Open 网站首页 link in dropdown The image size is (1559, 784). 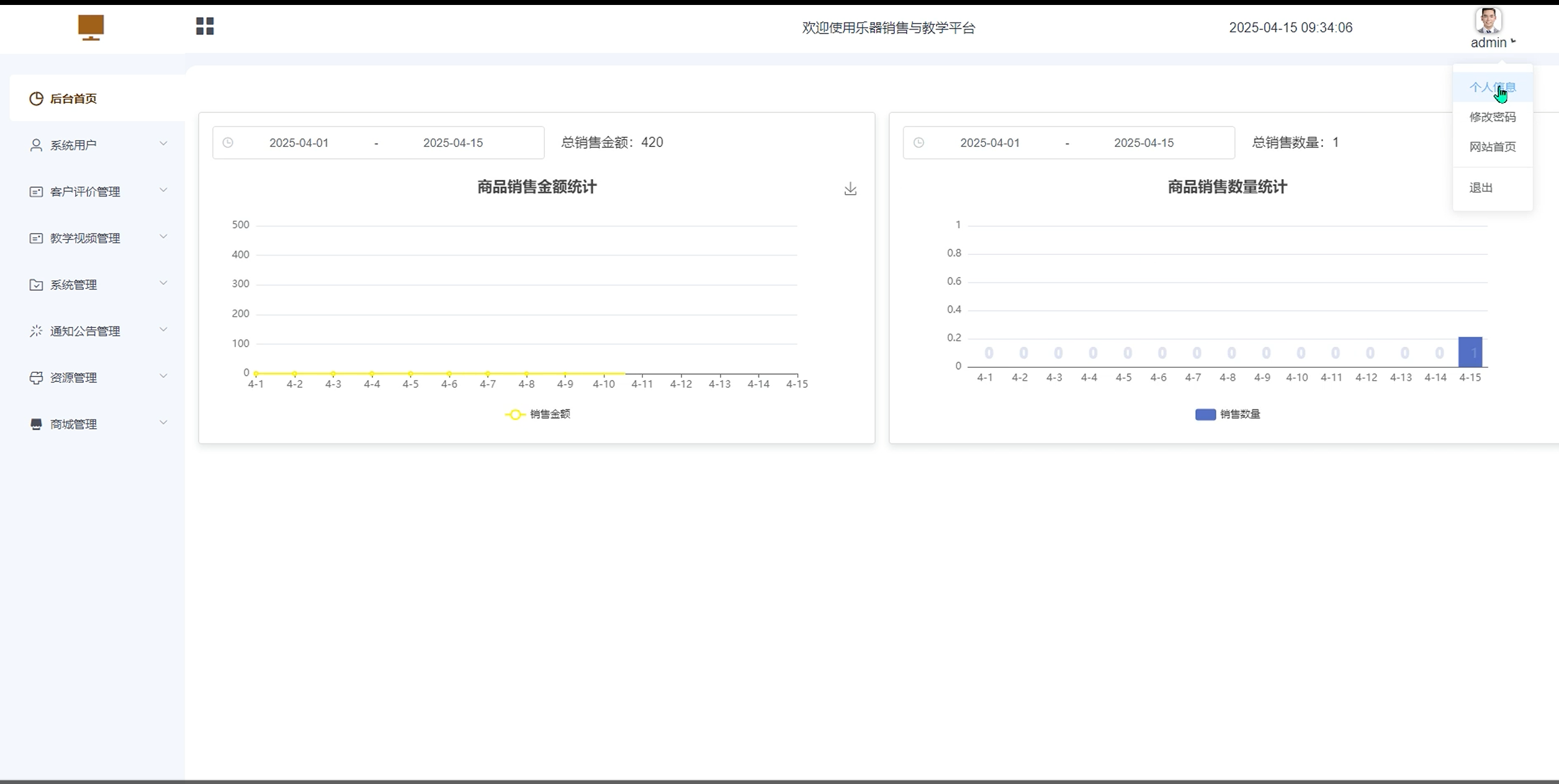(1492, 147)
